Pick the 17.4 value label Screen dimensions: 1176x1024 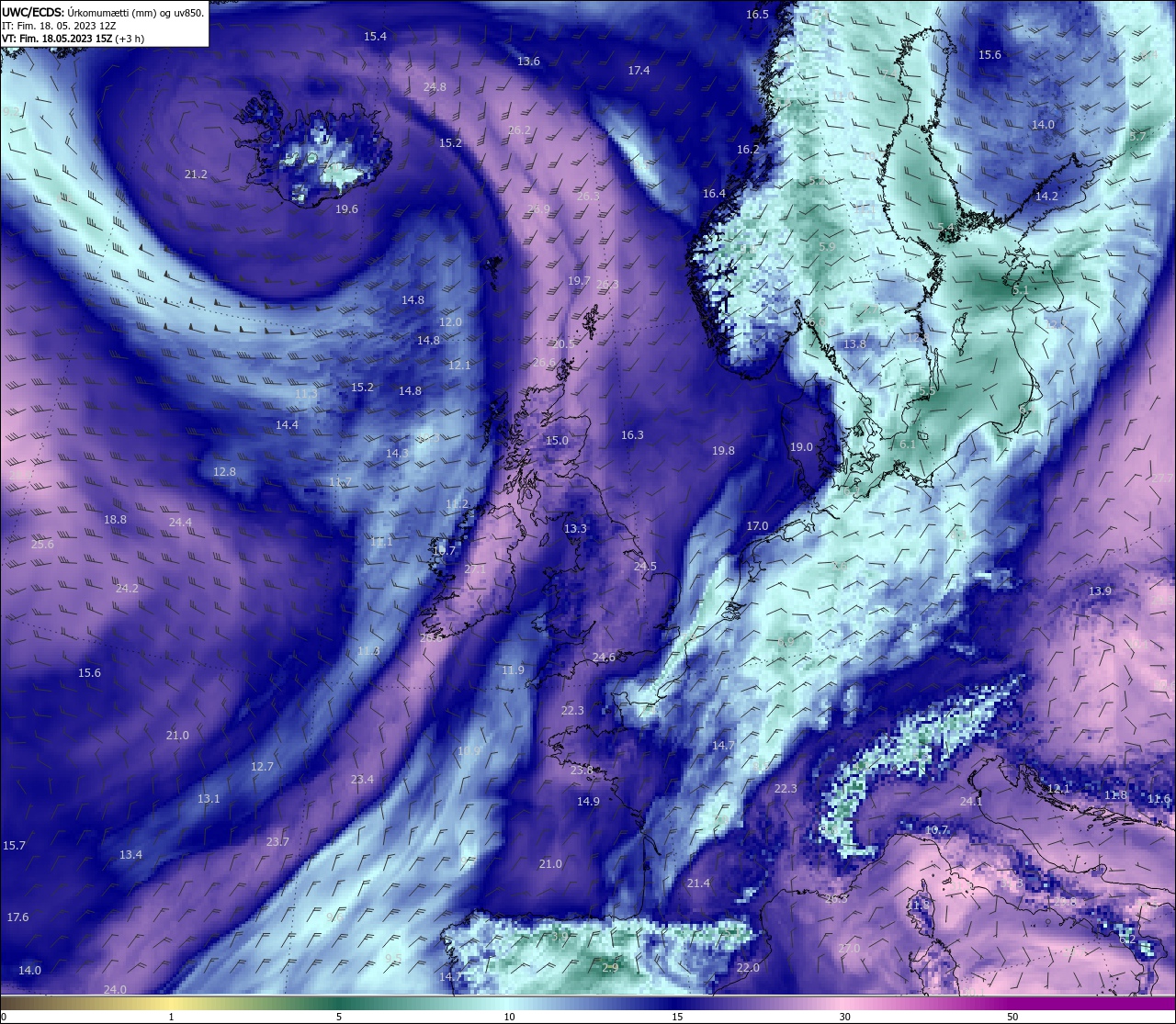(639, 71)
